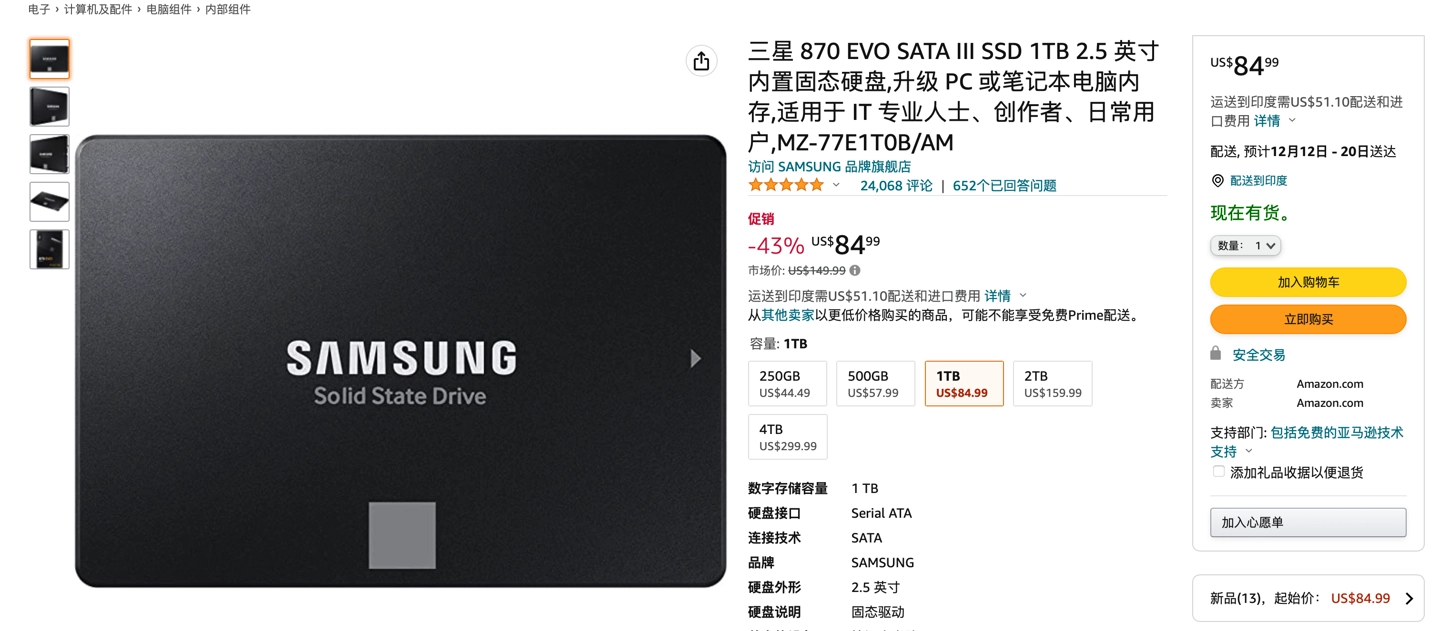Select the fifth product thumbnail with box

coord(49,249)
